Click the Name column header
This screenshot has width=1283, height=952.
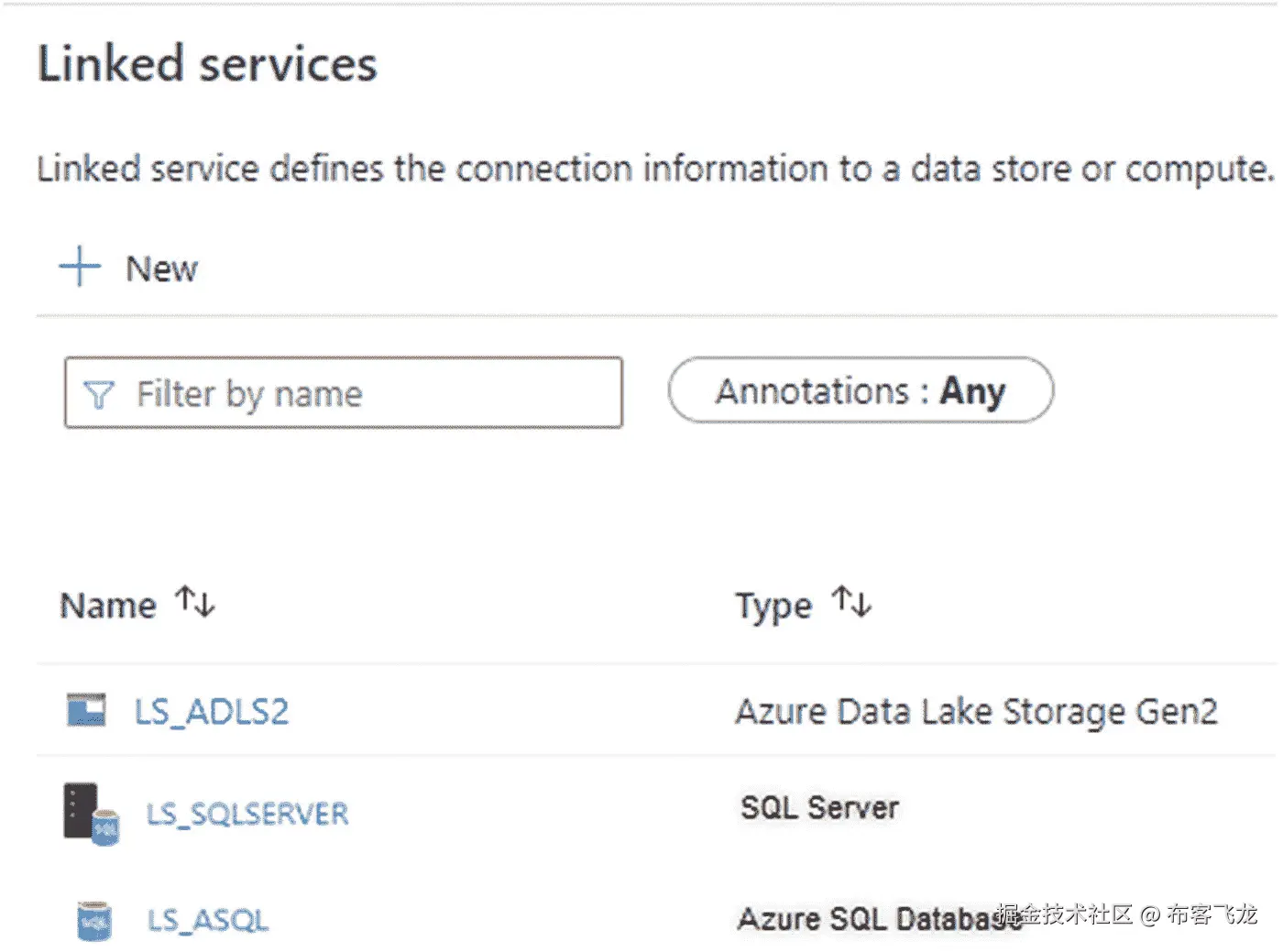click(x=108, y=606)
